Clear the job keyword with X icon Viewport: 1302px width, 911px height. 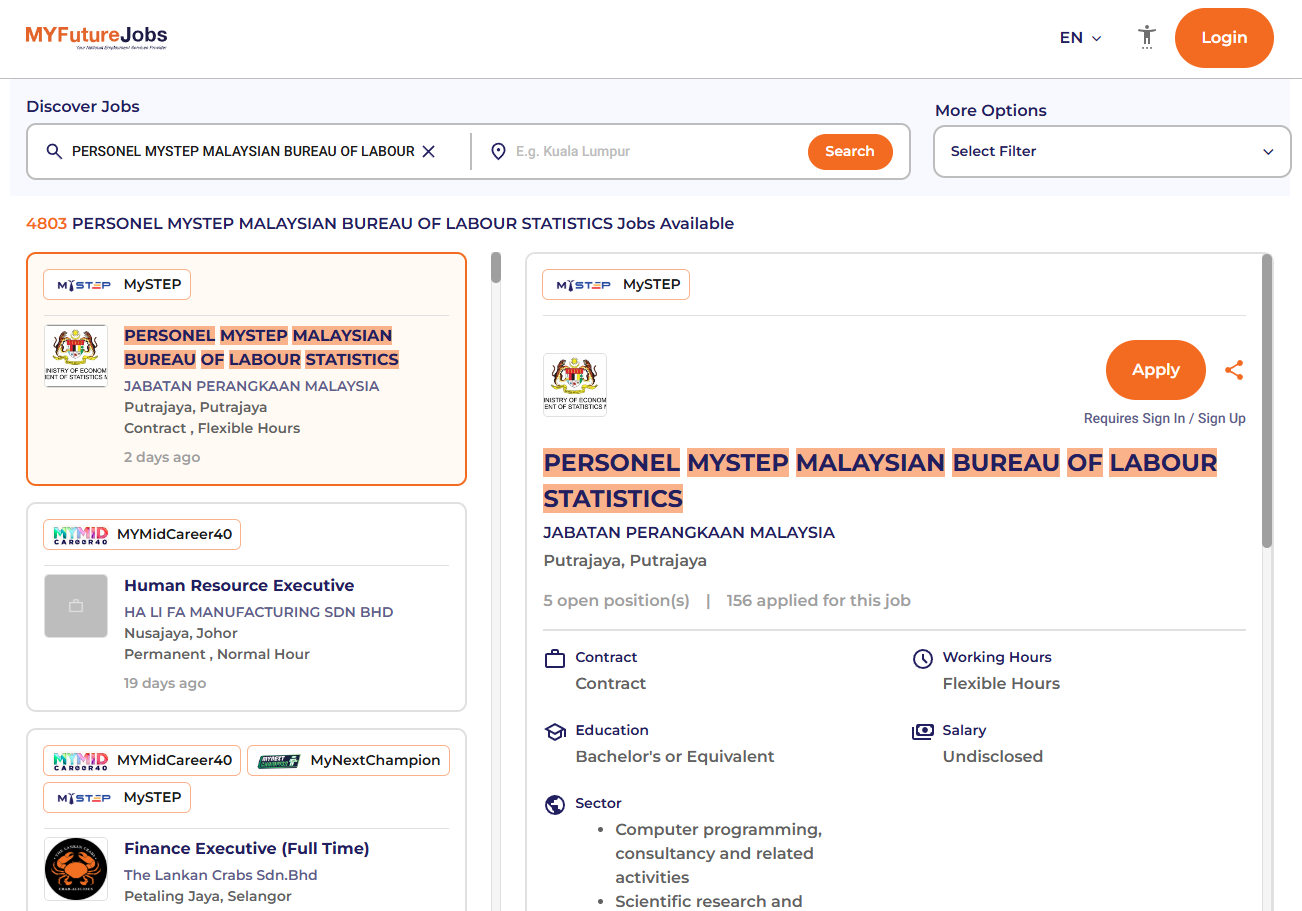428,151
